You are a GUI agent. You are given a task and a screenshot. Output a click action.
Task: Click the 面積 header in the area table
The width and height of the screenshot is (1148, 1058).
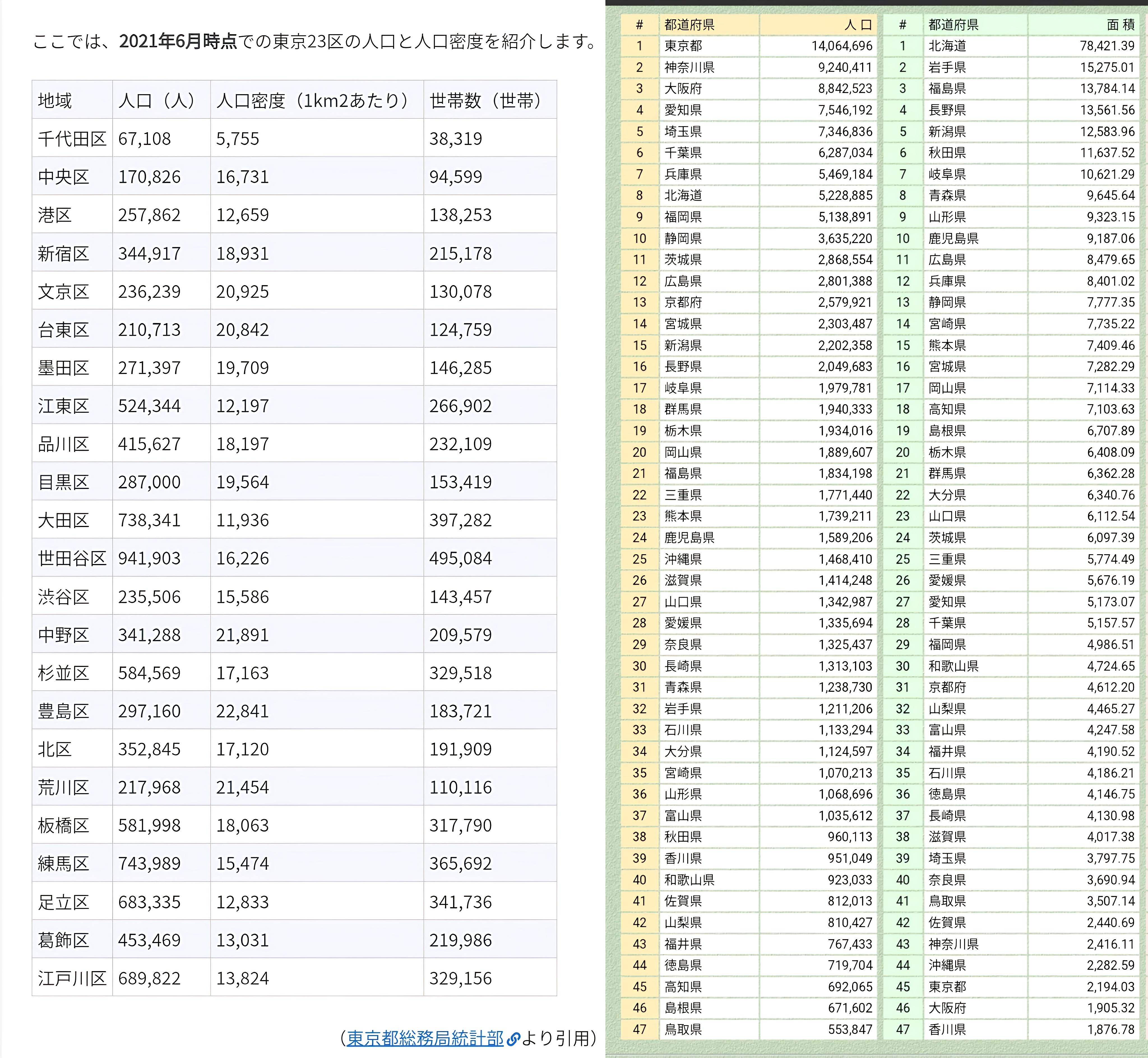(x=1120, y=25)
